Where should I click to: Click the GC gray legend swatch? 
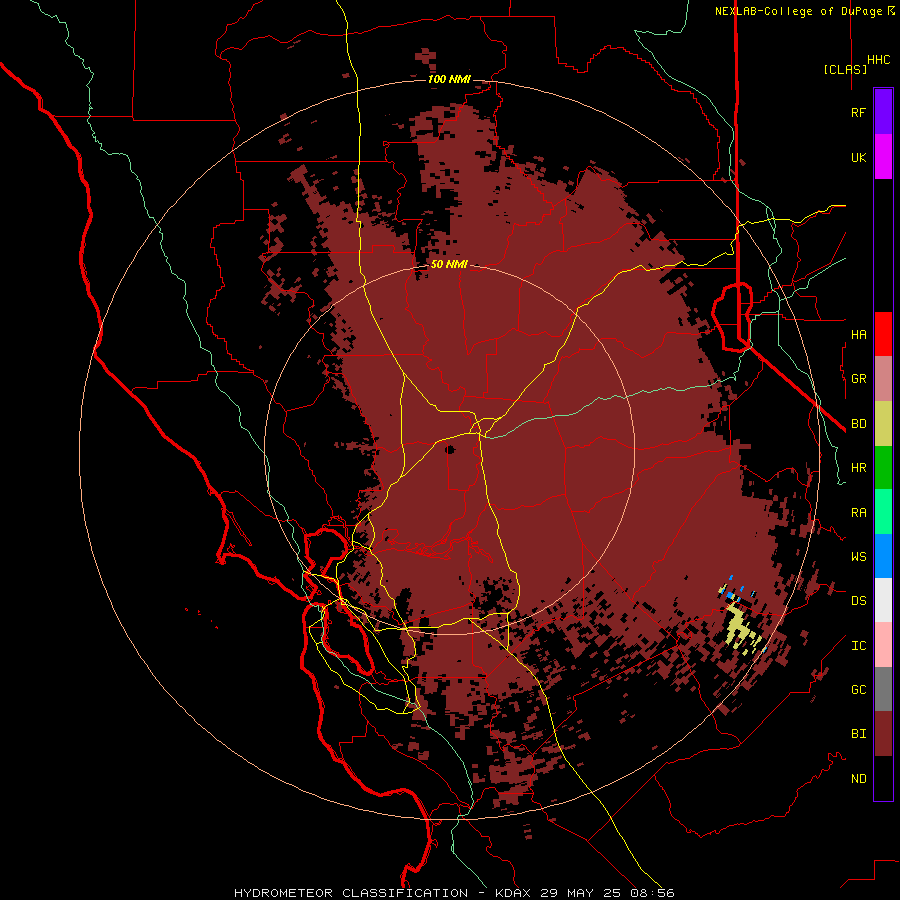pyautogui.click(x=883, y=689)
